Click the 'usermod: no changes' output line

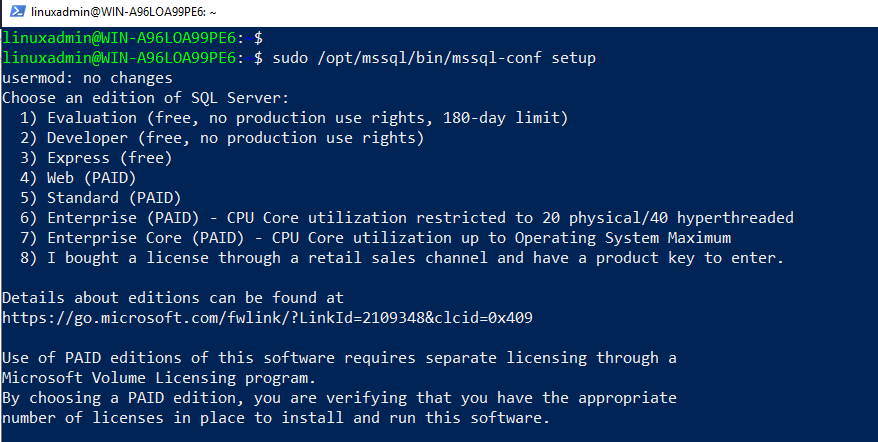[87, 78]
